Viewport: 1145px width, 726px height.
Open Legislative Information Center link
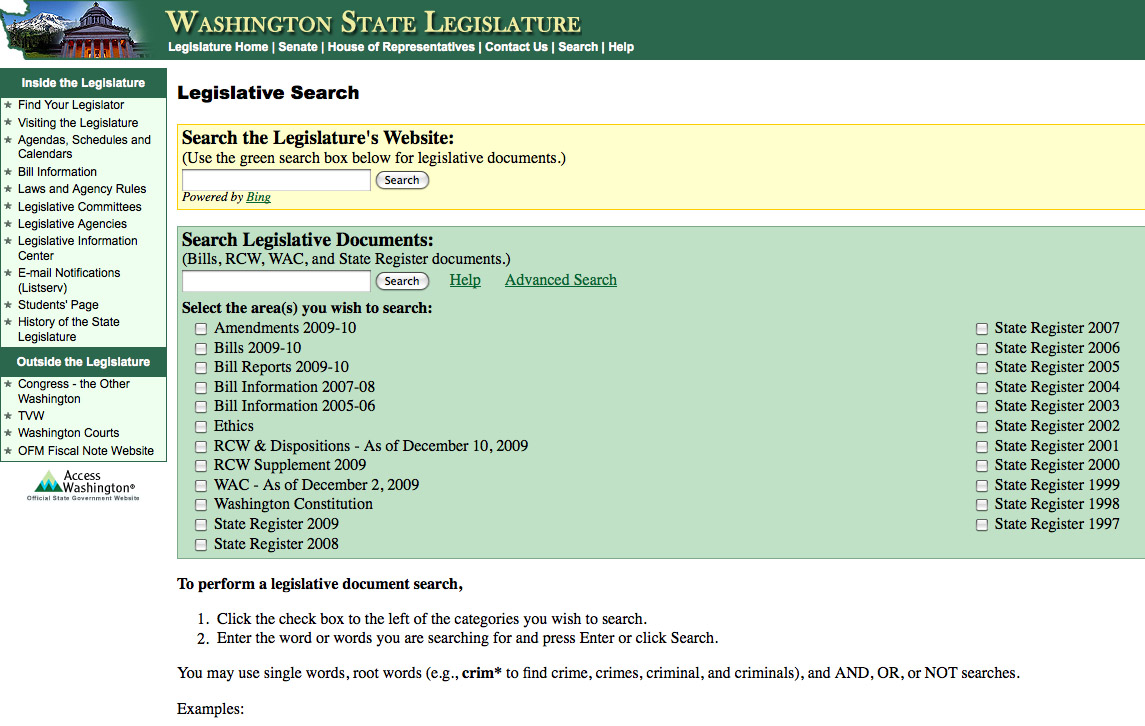[77, 248]
